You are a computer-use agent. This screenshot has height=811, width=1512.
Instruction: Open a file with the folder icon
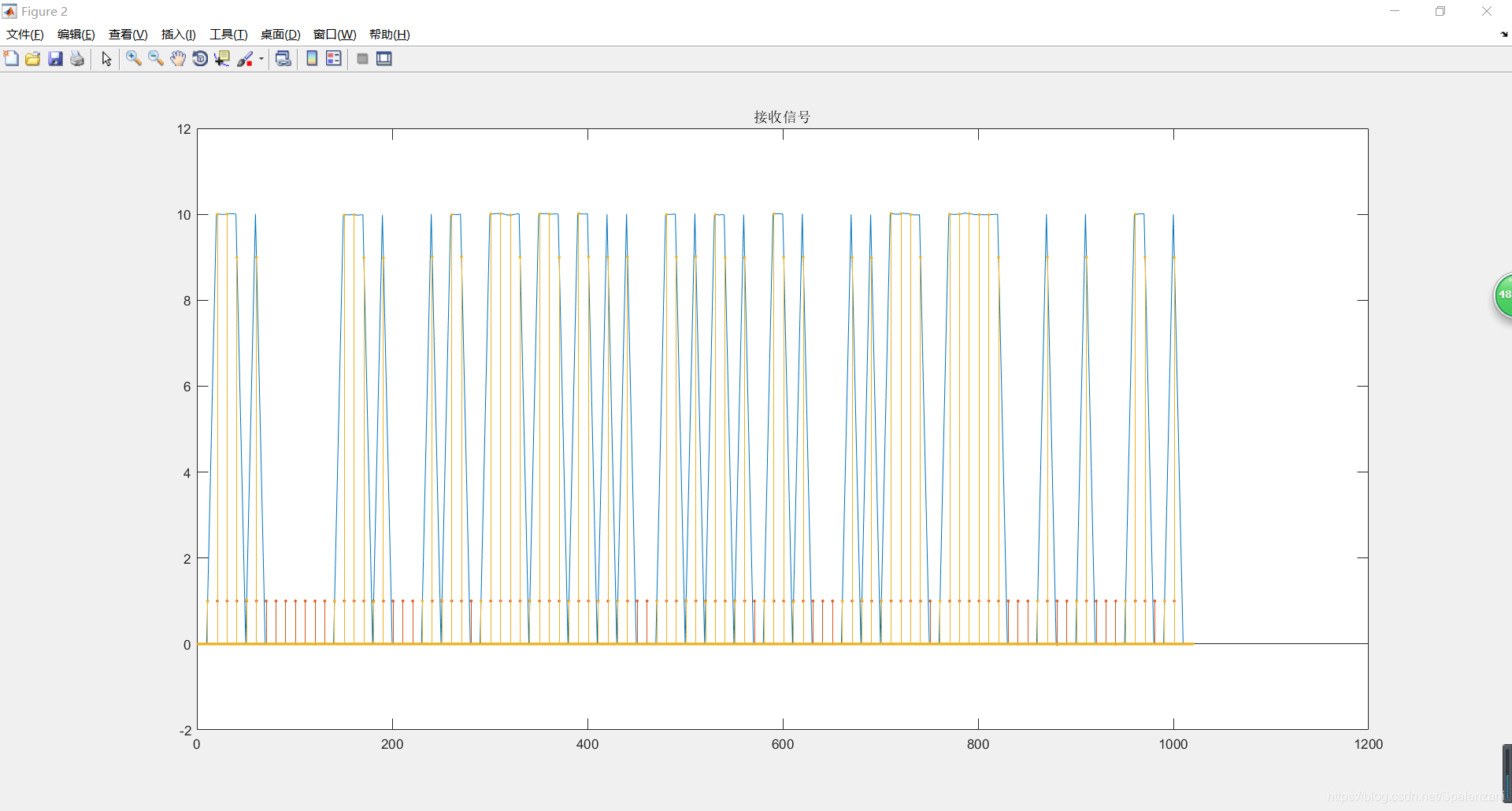pos(33,59)
